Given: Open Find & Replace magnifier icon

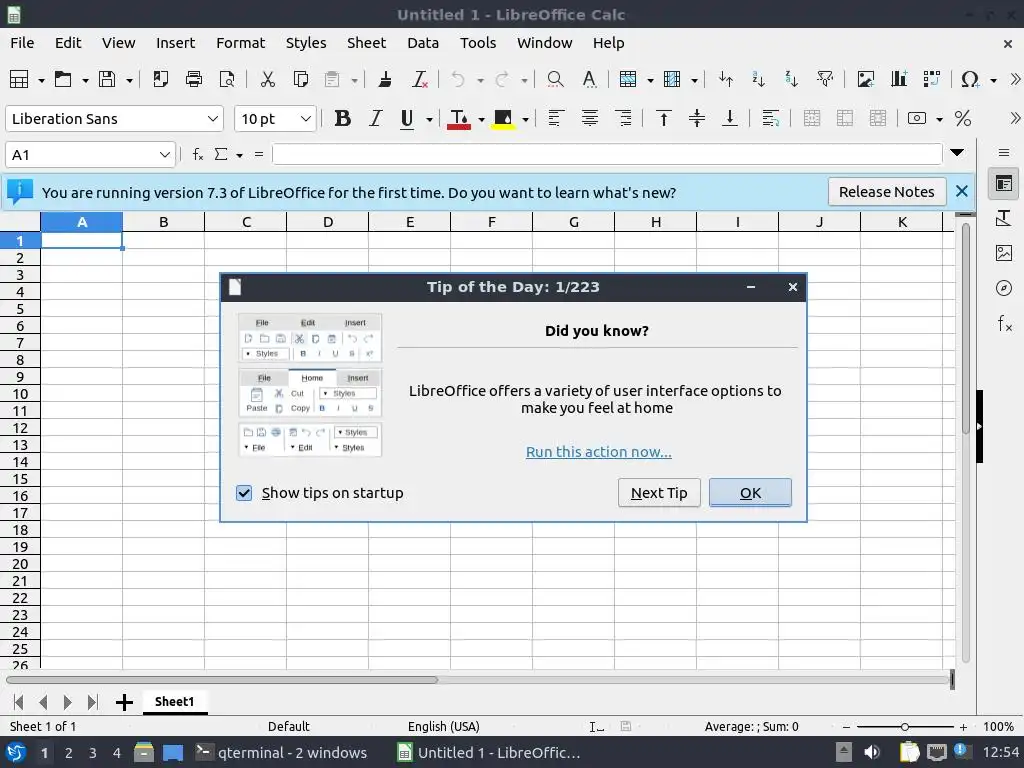Looking at the screenshot, I should pos(555,79).
